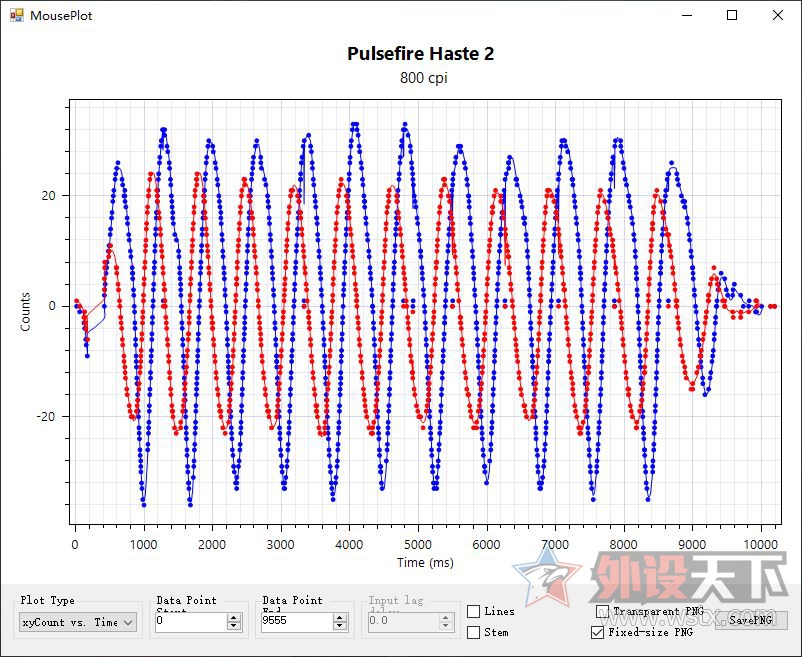The width and height of the screenshot is (802, 657).
Task: Open the Plot Type dropdown
Action: pos(78,622)
